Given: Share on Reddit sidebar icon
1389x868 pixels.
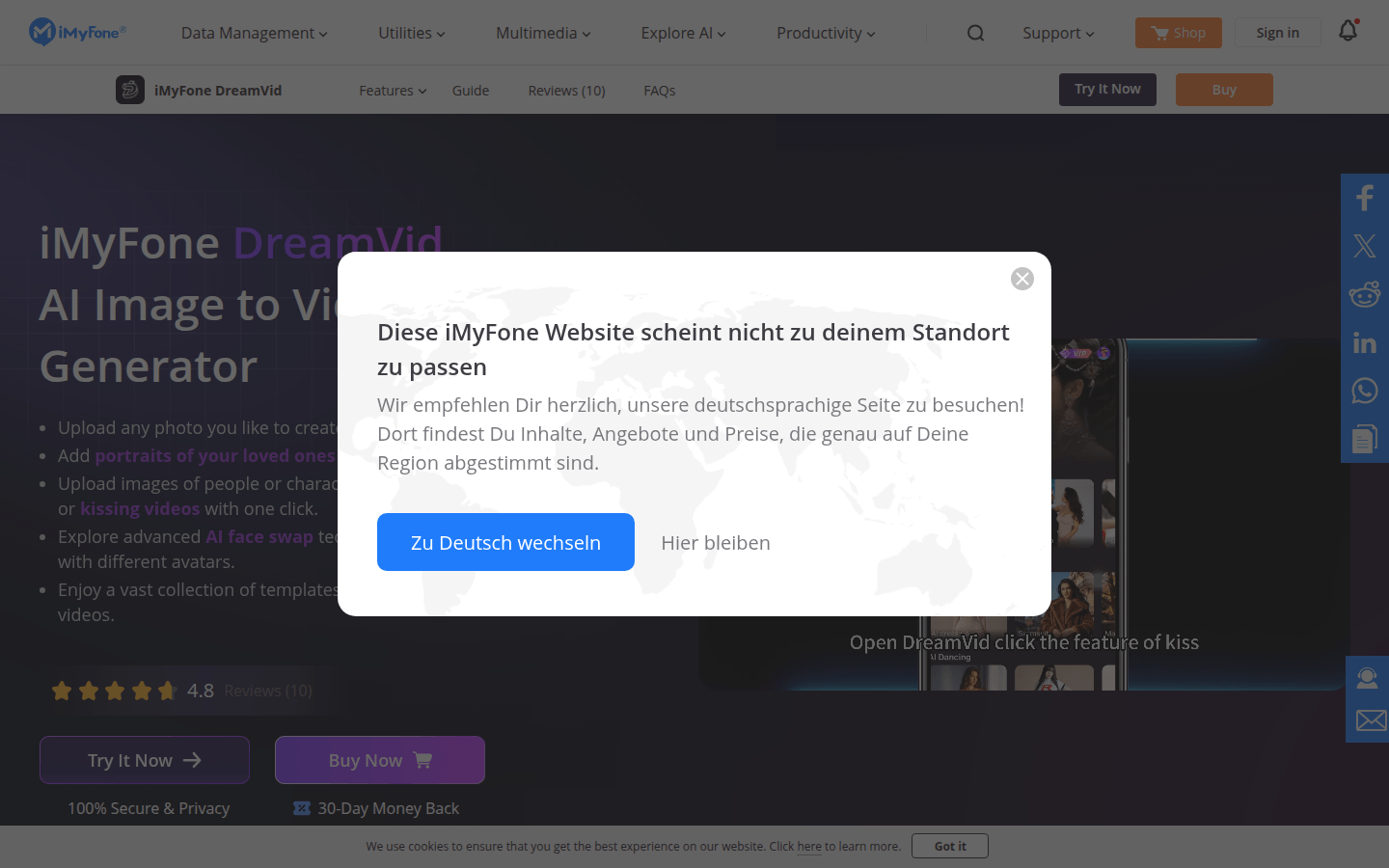Looking at the screenshot, I should 1365,294.
